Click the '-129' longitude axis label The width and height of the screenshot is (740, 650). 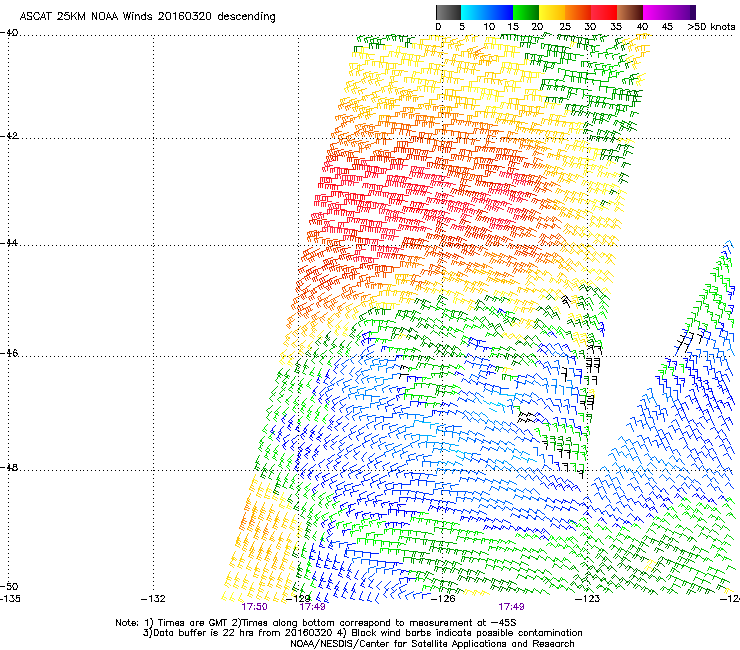[298, 599]
